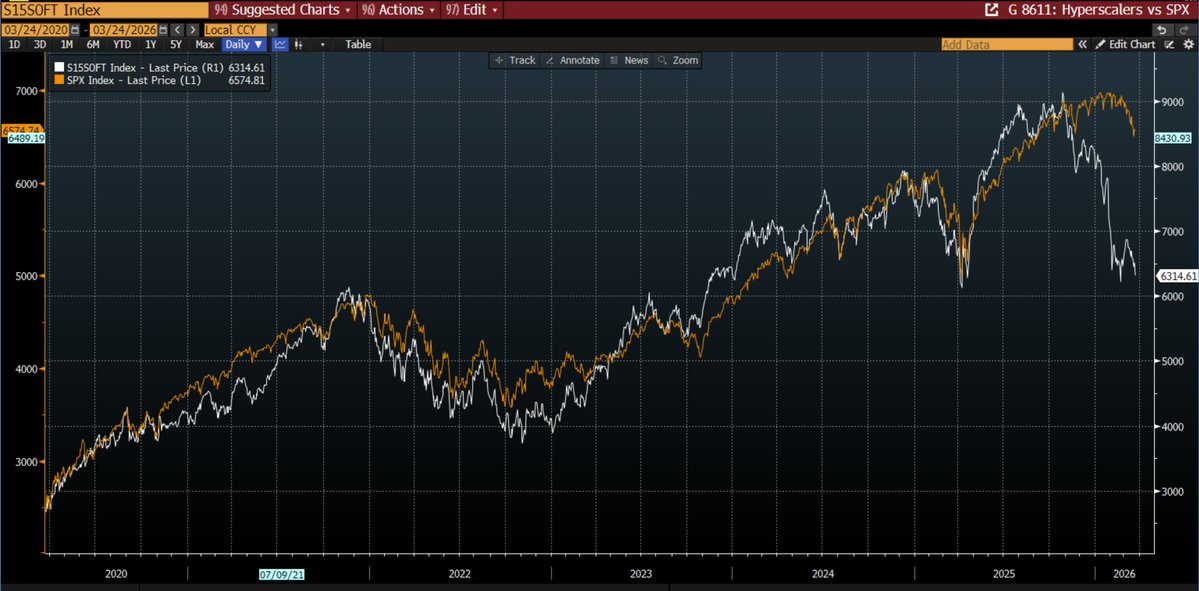Click the 6489.19 left axis value label

[x=25, y=138]
